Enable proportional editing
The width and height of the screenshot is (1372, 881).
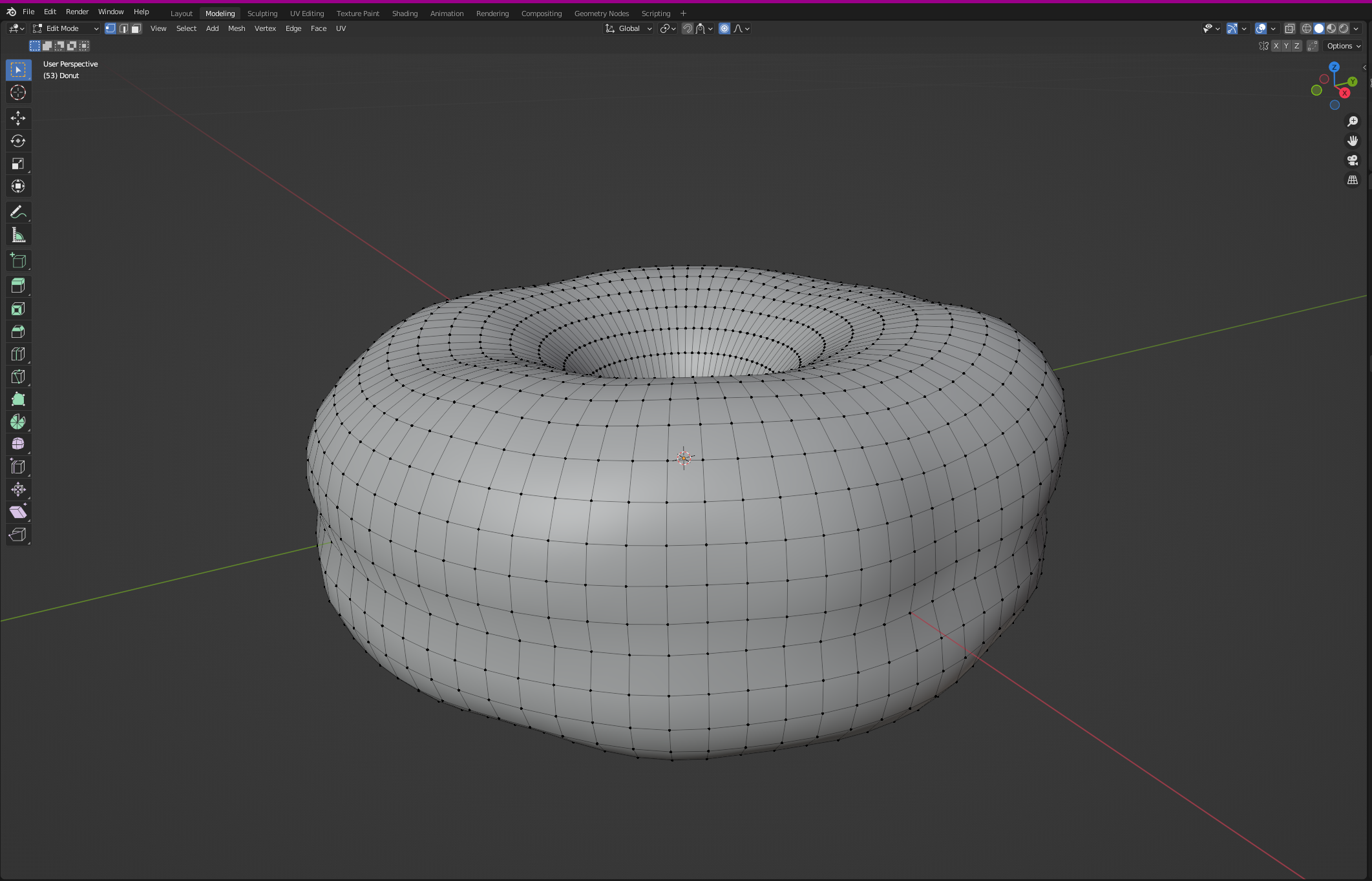(x=724, y=28)
